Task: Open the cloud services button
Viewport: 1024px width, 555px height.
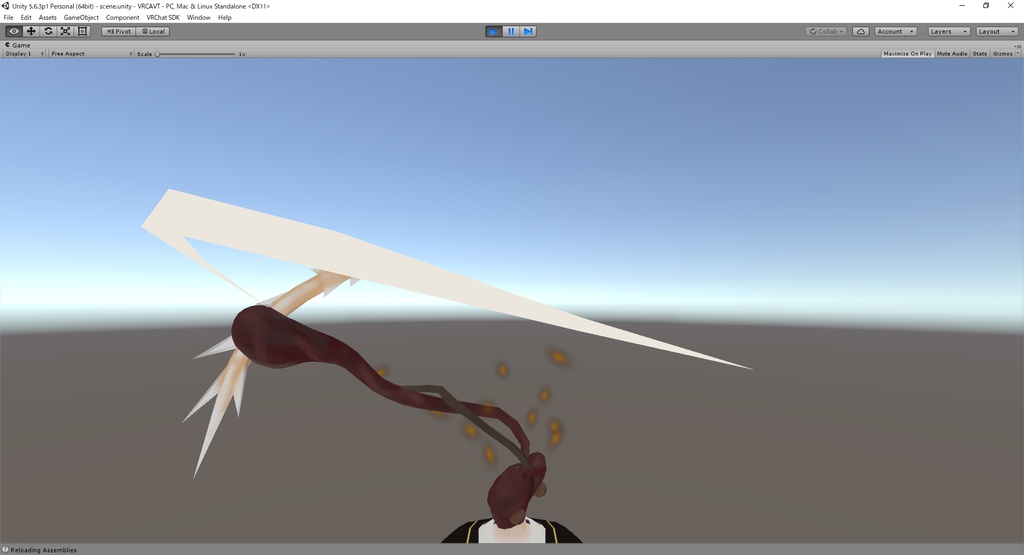Action: (861, 31)
